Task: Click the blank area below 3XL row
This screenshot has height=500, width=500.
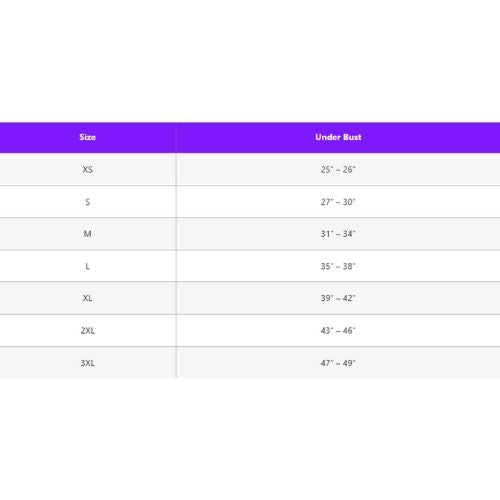Action: click(250, 439)
